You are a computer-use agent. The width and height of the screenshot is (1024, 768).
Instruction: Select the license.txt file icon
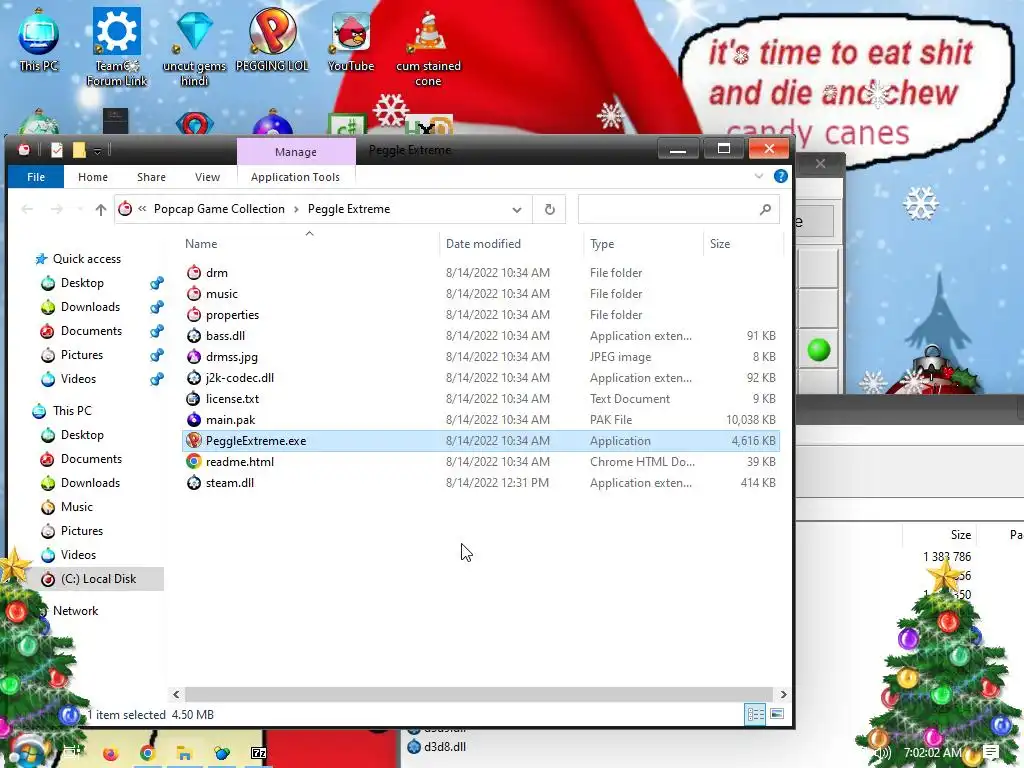(194, 398)
